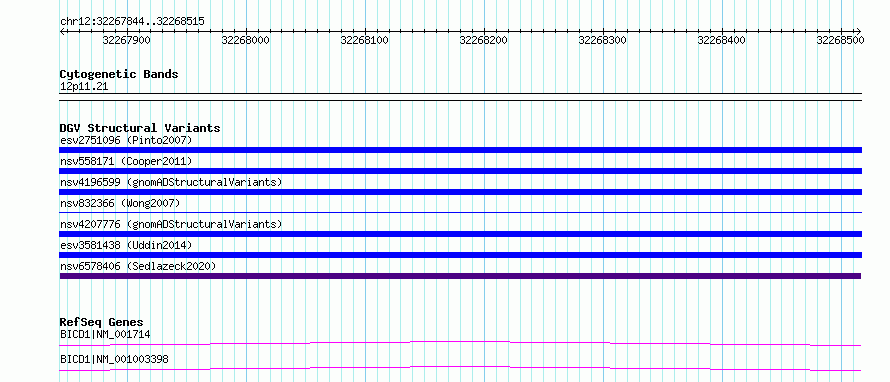
Task: Click the nsv6578406 (Sedlazeck2020) label
Action: (x=138, y=266)
